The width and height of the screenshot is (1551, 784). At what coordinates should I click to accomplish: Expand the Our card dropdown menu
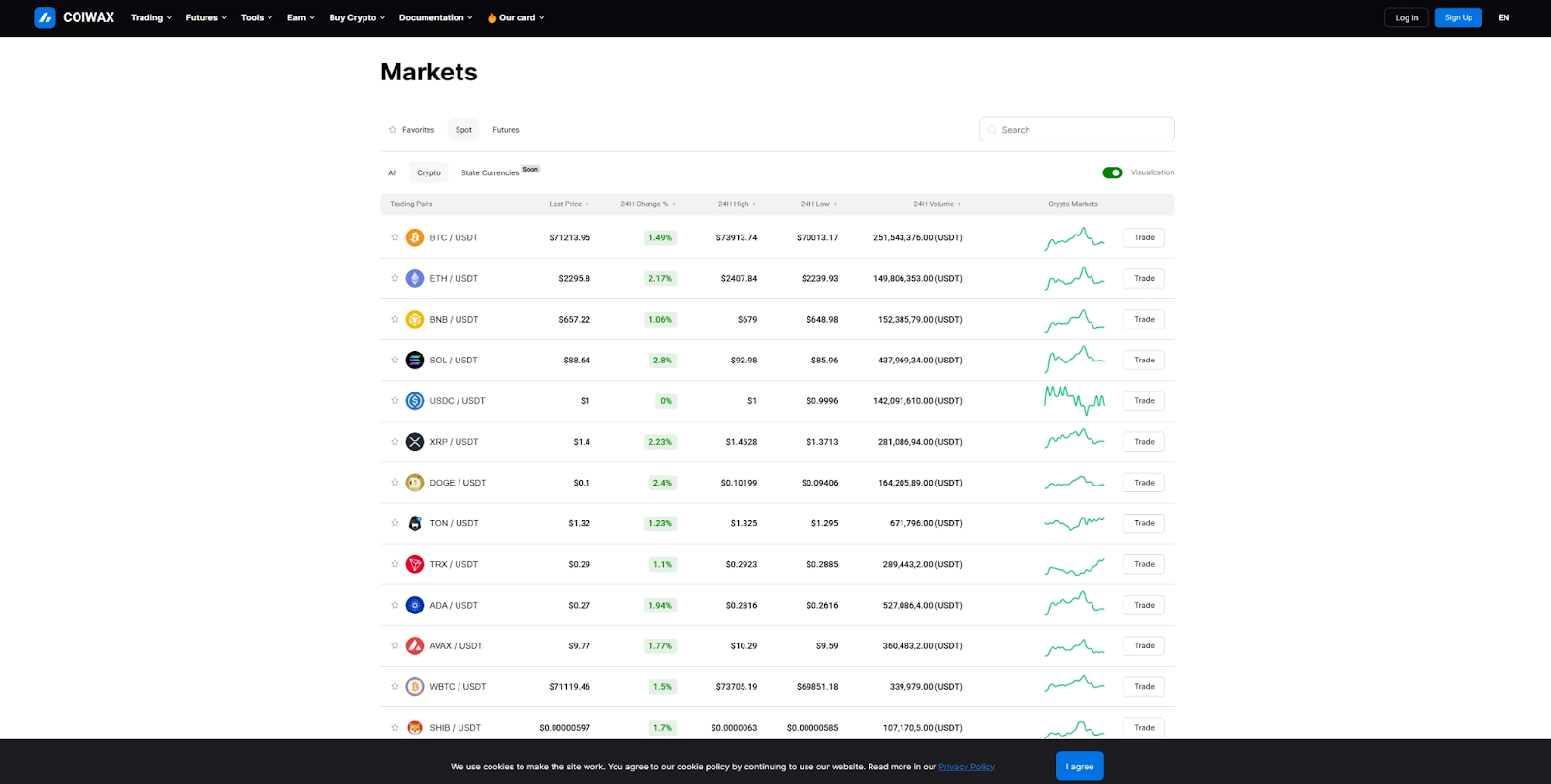(x=516, y=17)
